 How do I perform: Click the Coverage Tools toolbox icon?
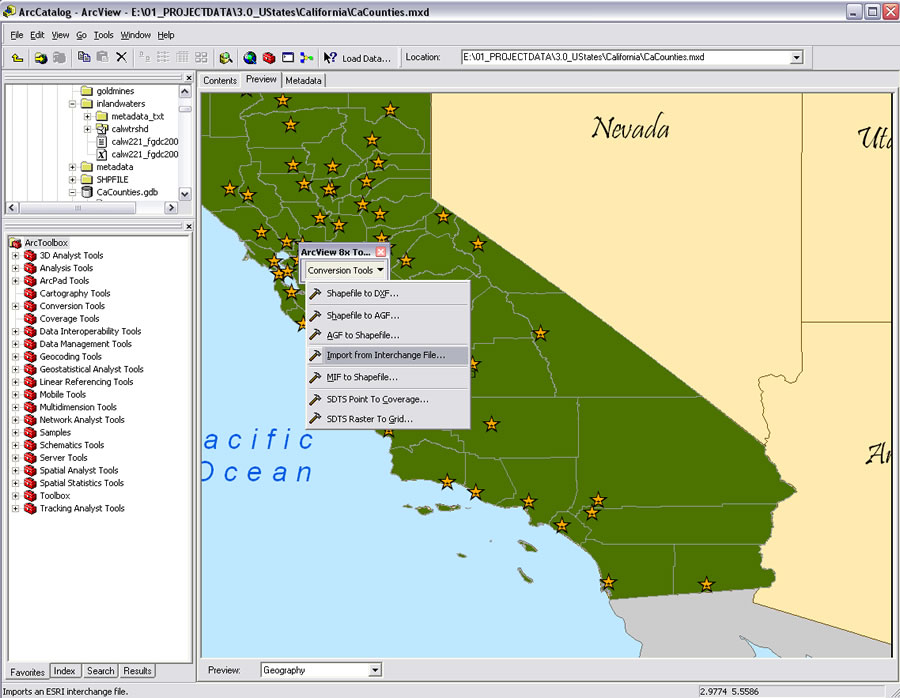tap(30, 319)
